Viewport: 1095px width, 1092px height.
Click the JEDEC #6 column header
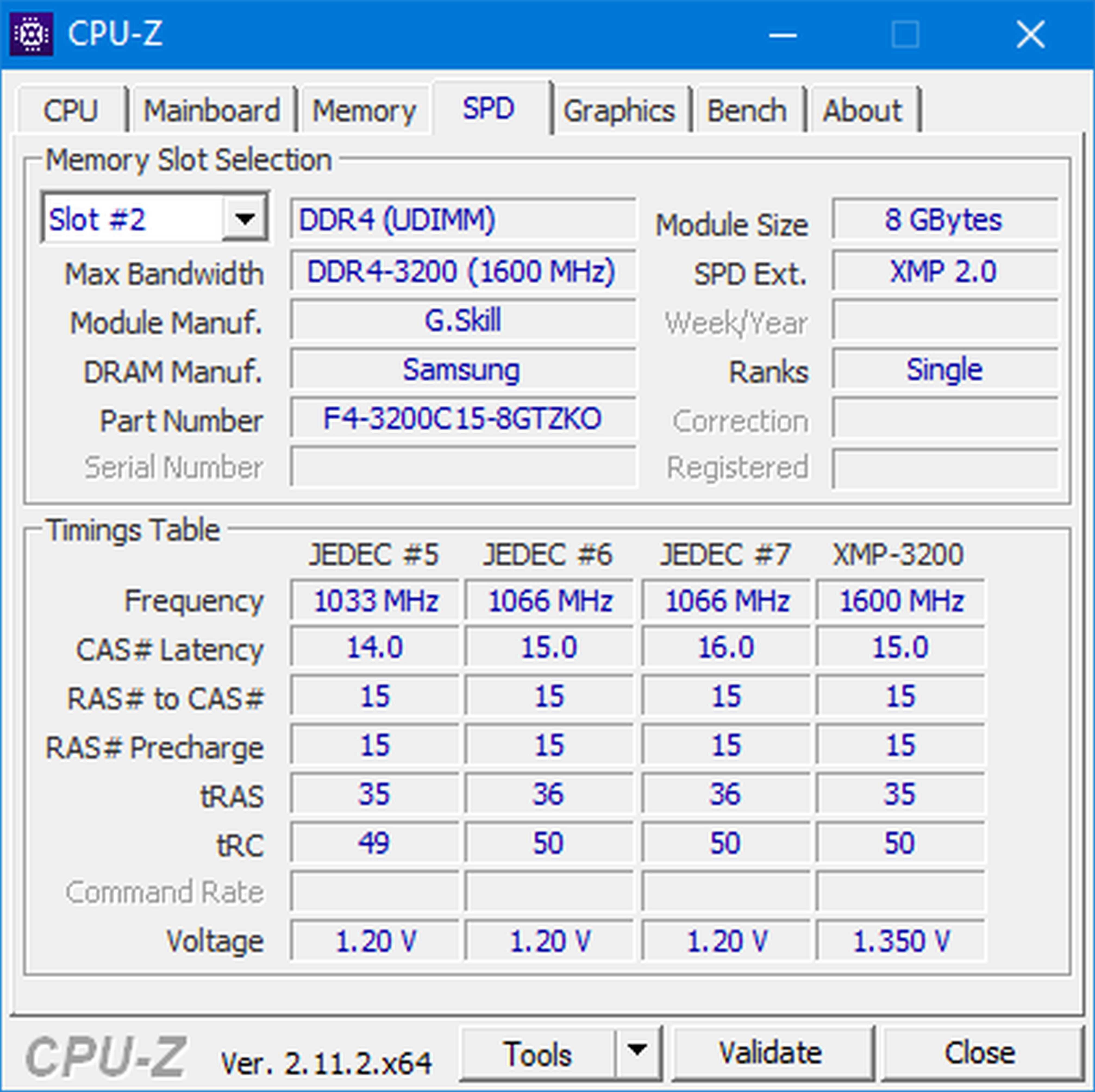tap(548, 554)
